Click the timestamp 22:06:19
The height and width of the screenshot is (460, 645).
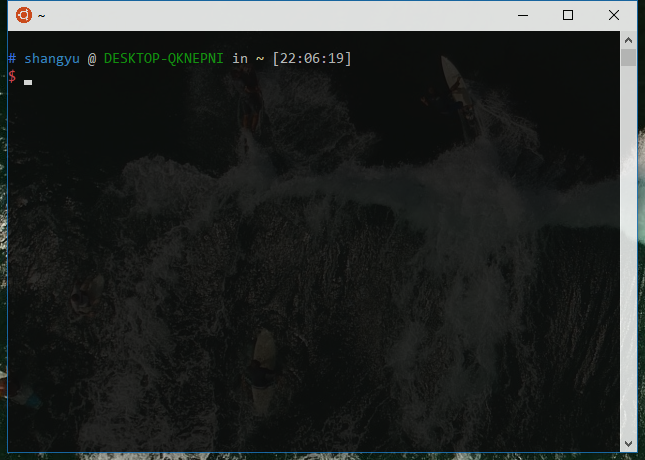tap(311, 59)
